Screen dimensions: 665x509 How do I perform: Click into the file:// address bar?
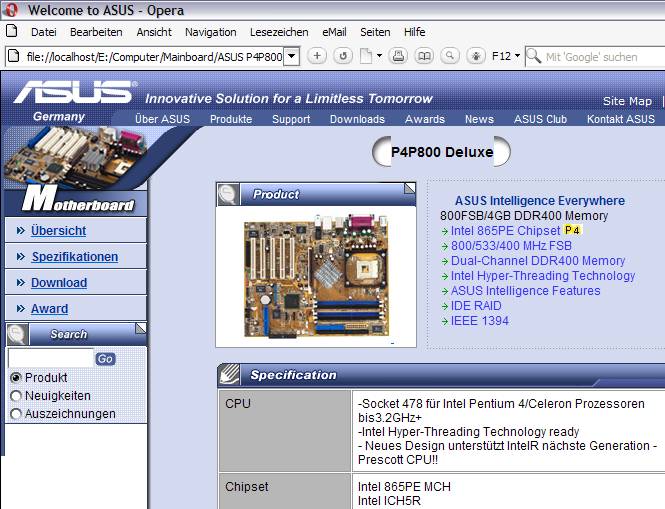click(x=154, y=56)
